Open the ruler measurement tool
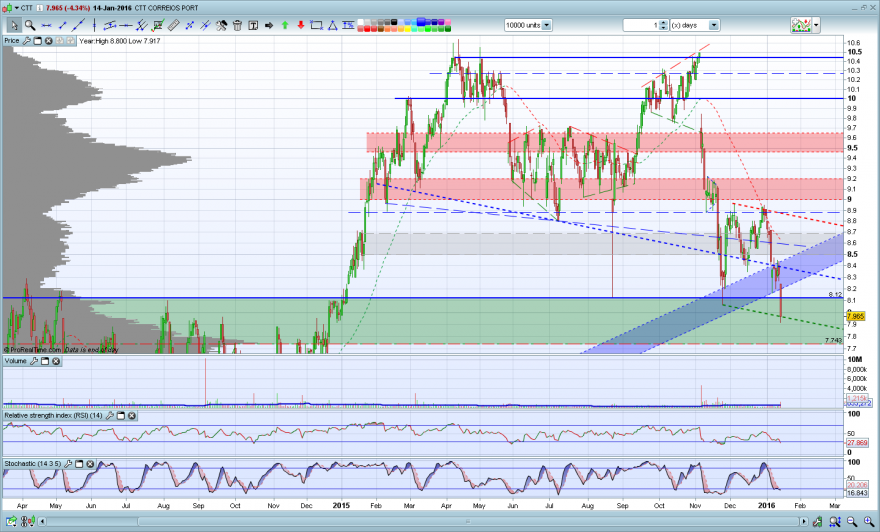Viewport: 880px width, 532px height. pyautogui.click(x=173, y=25)
